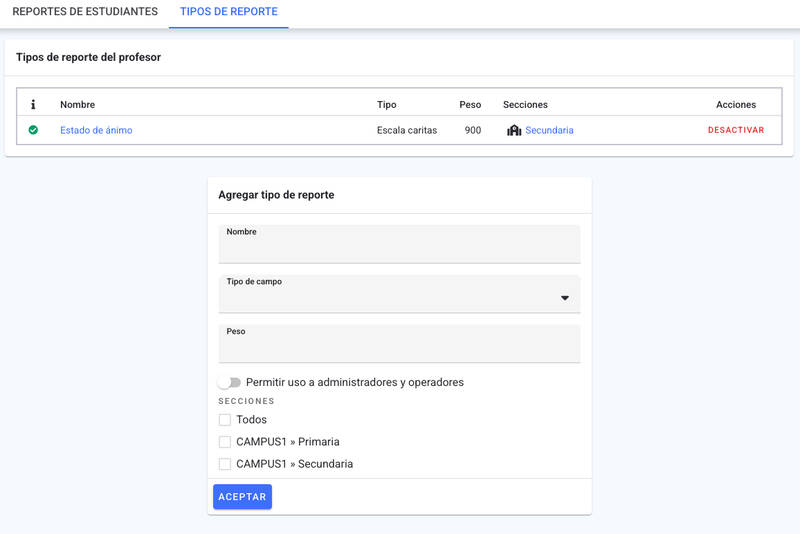Click the green active status check icon
Image resolution: width=800 pixels, height=534 pixels.
[33, 130]
